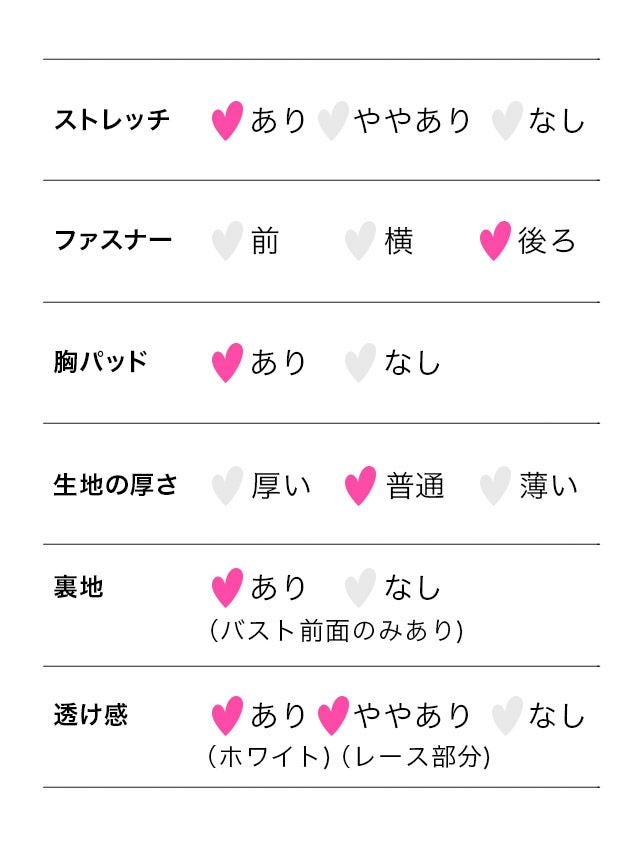The height and width of the screenshot is (854, 640).
Task: Click the pink heart for 透け感 あり
Action: click(227, 716)
